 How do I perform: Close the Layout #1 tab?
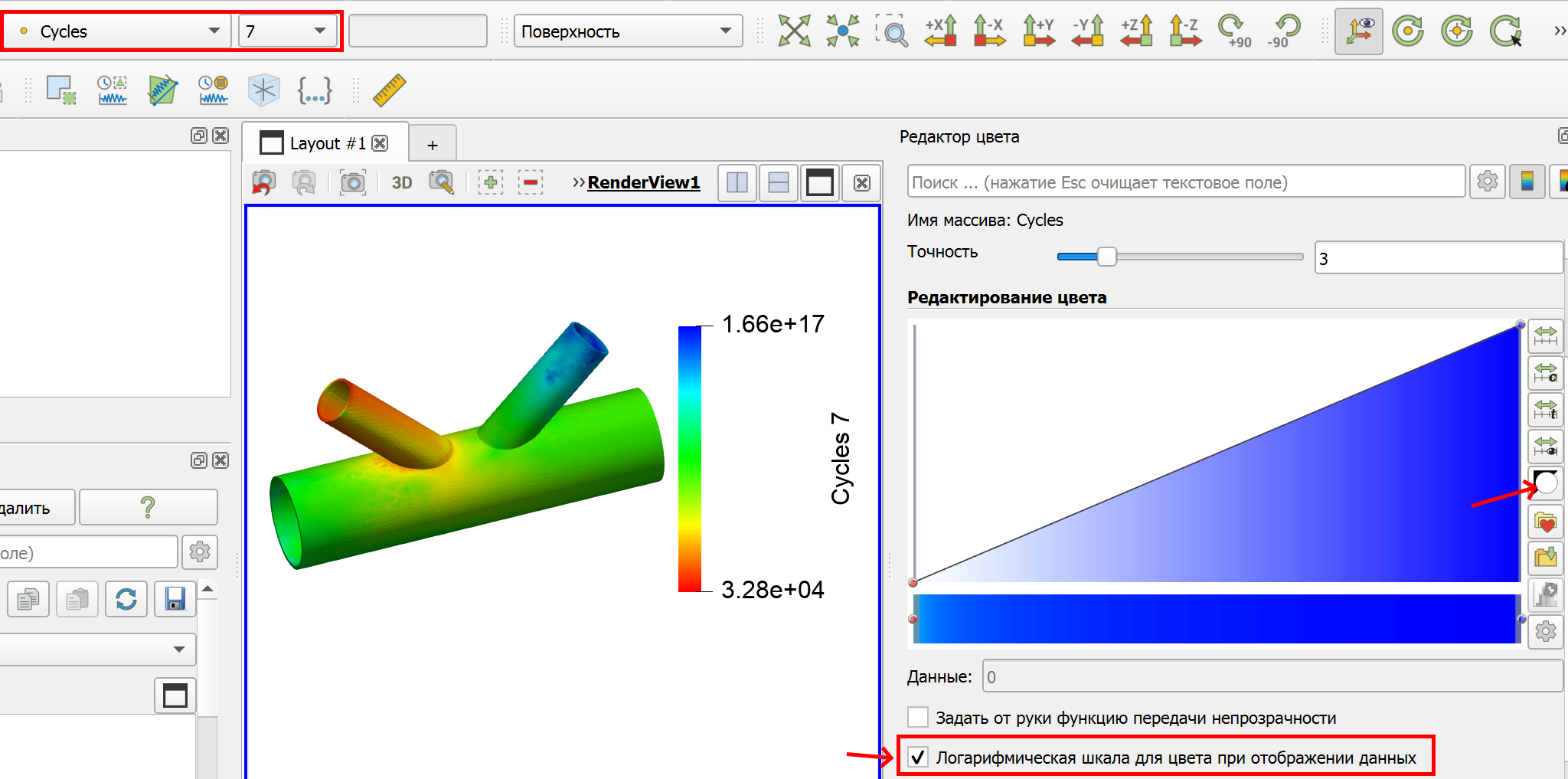[380, 143]
